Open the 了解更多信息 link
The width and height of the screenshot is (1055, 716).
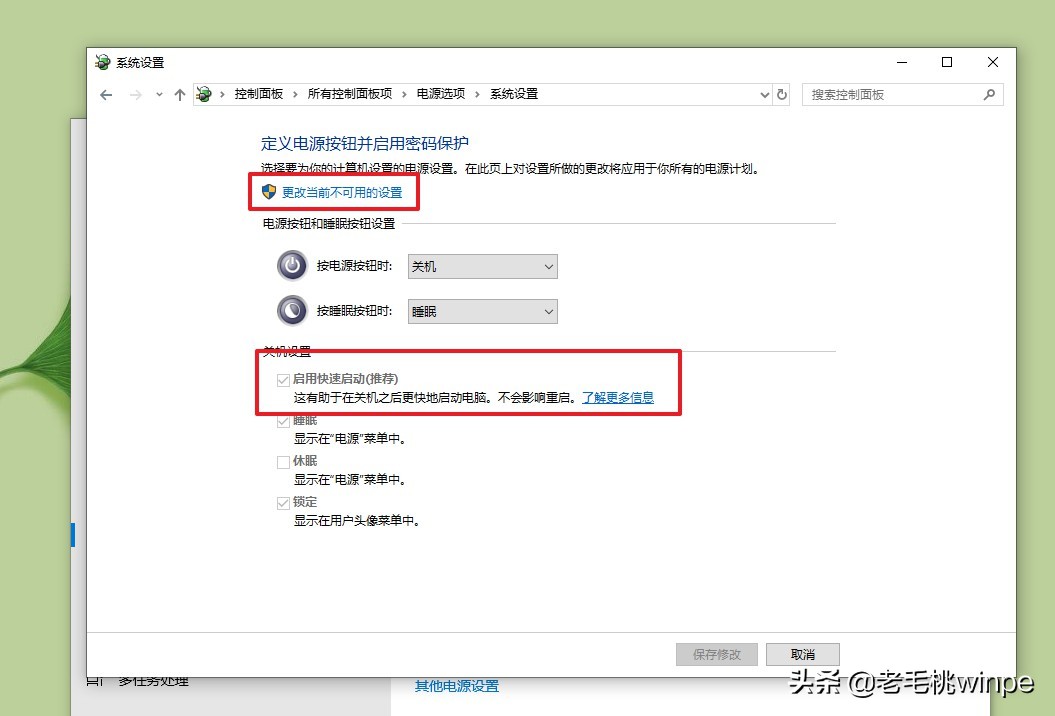pos(618,397)
